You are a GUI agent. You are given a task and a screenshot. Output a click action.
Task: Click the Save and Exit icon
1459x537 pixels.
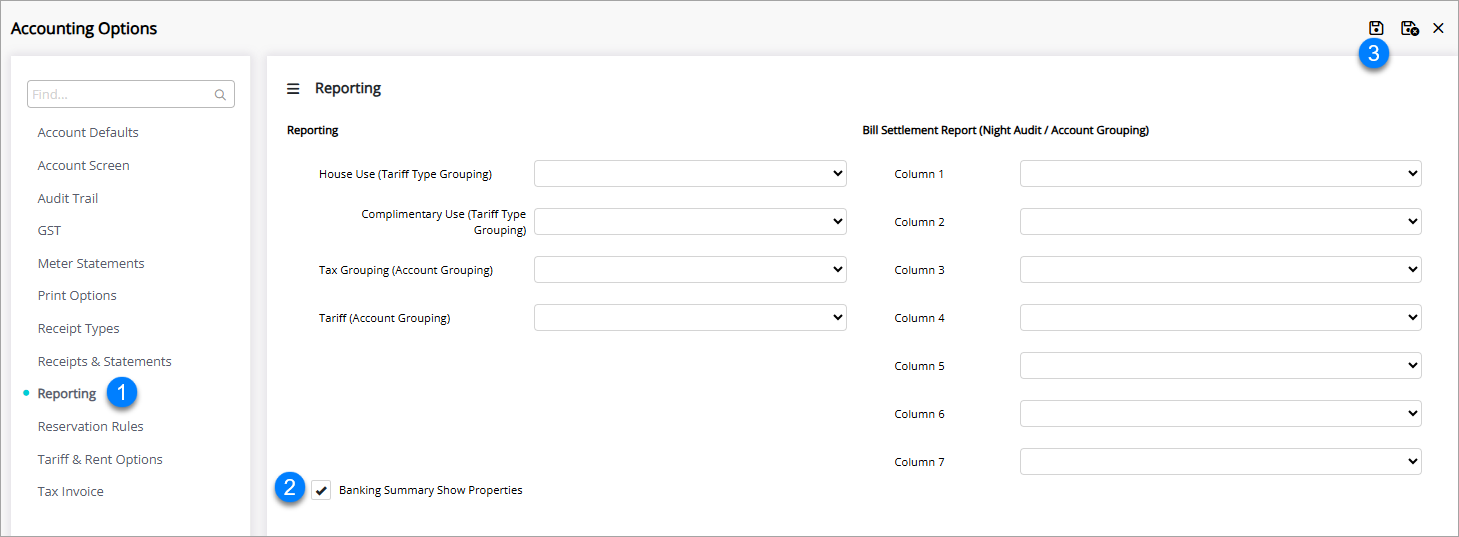tap(1409, 28)
